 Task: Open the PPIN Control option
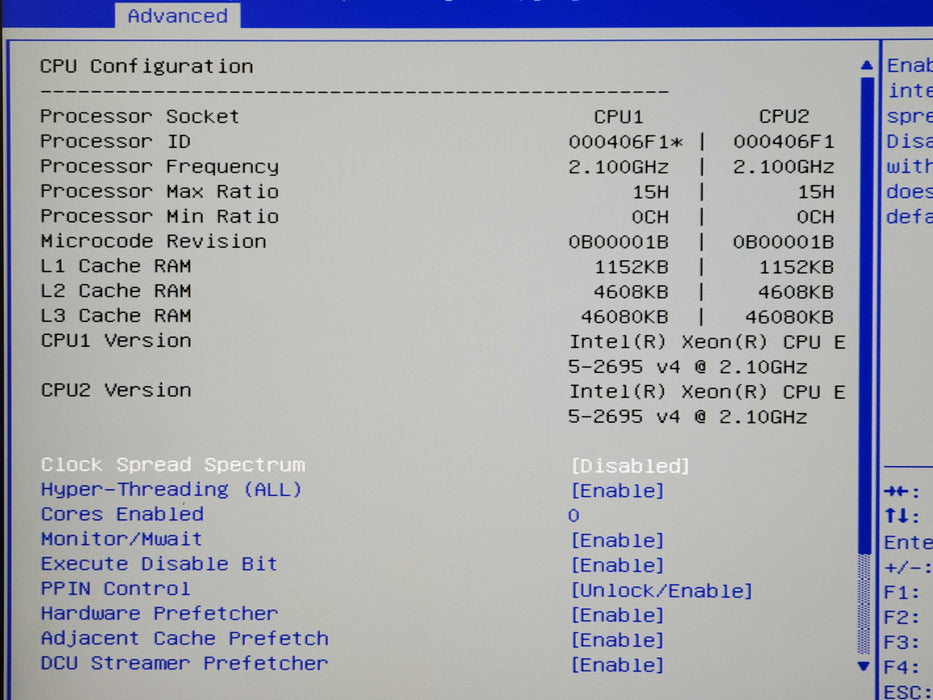662,590
